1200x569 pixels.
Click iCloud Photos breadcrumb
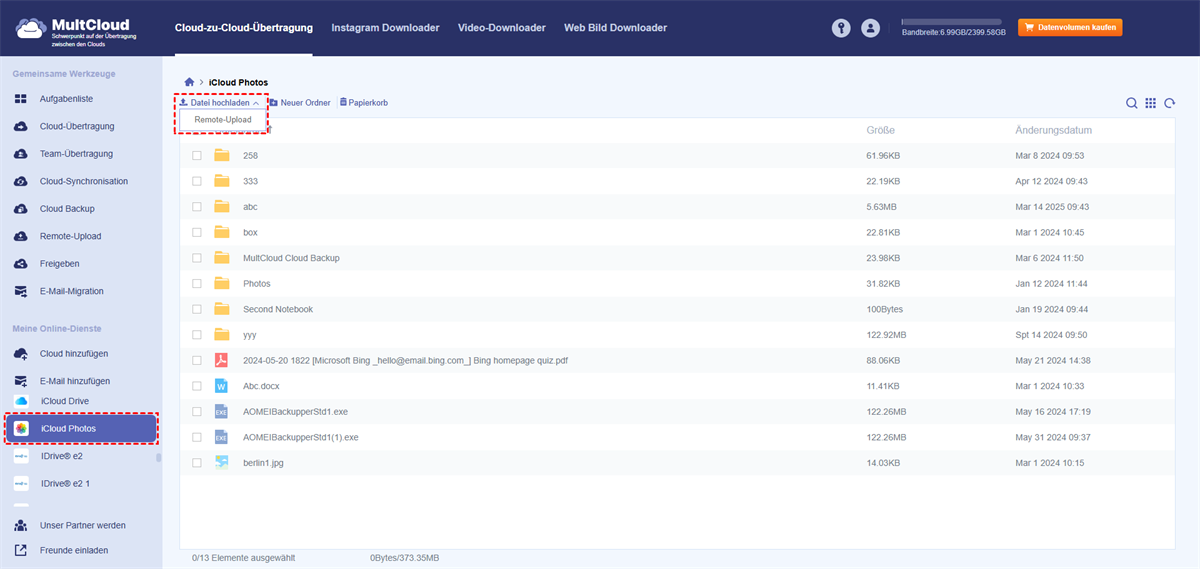[238, 82]
